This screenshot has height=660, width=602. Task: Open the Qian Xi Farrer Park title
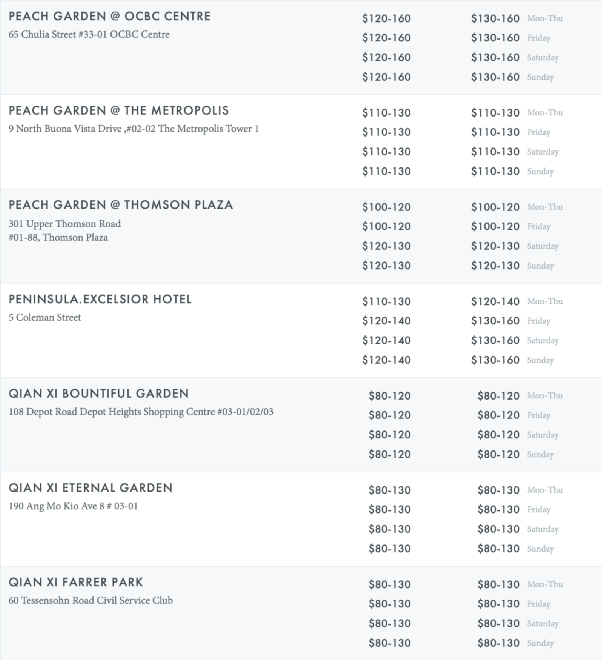pyautogui.click(x=76, y=582)
